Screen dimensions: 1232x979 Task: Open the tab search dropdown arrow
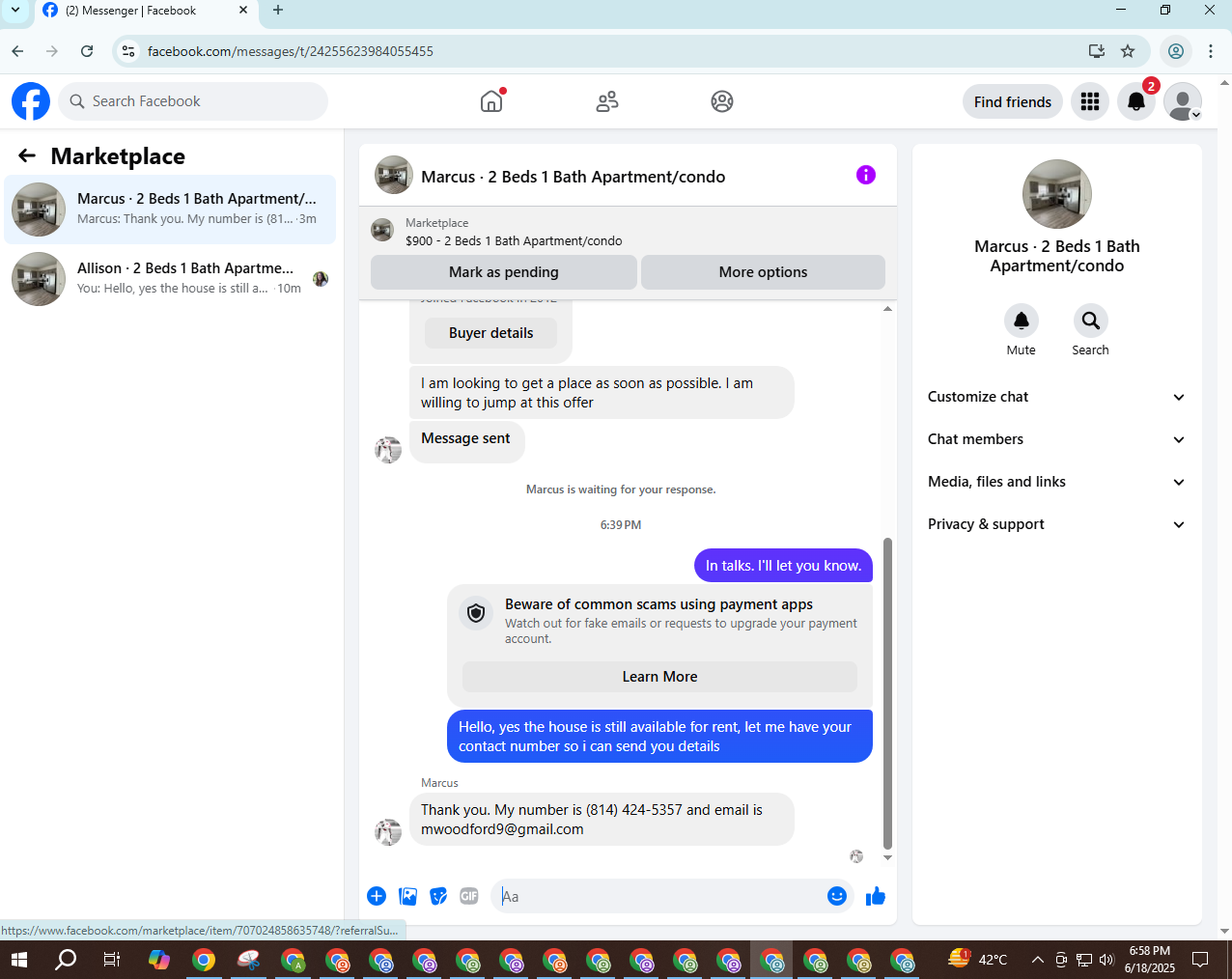(x=14, y=11)
